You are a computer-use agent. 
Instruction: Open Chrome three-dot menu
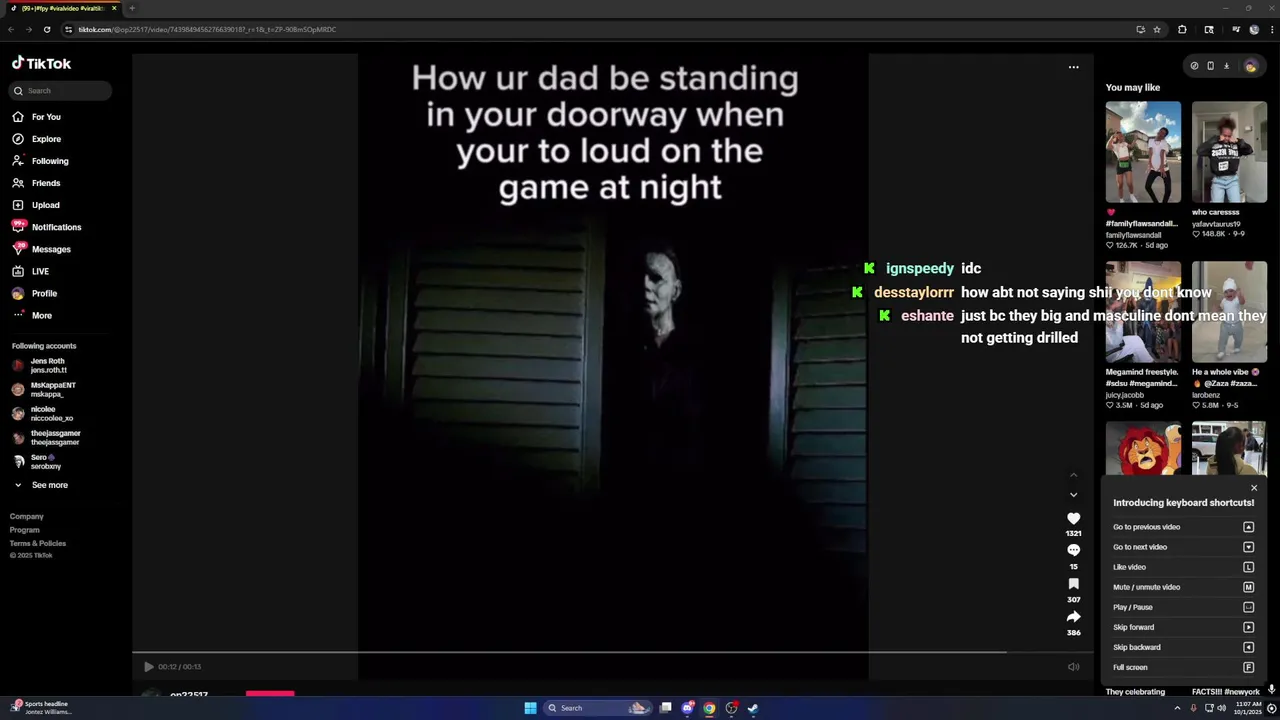(x=1271, y=29)
